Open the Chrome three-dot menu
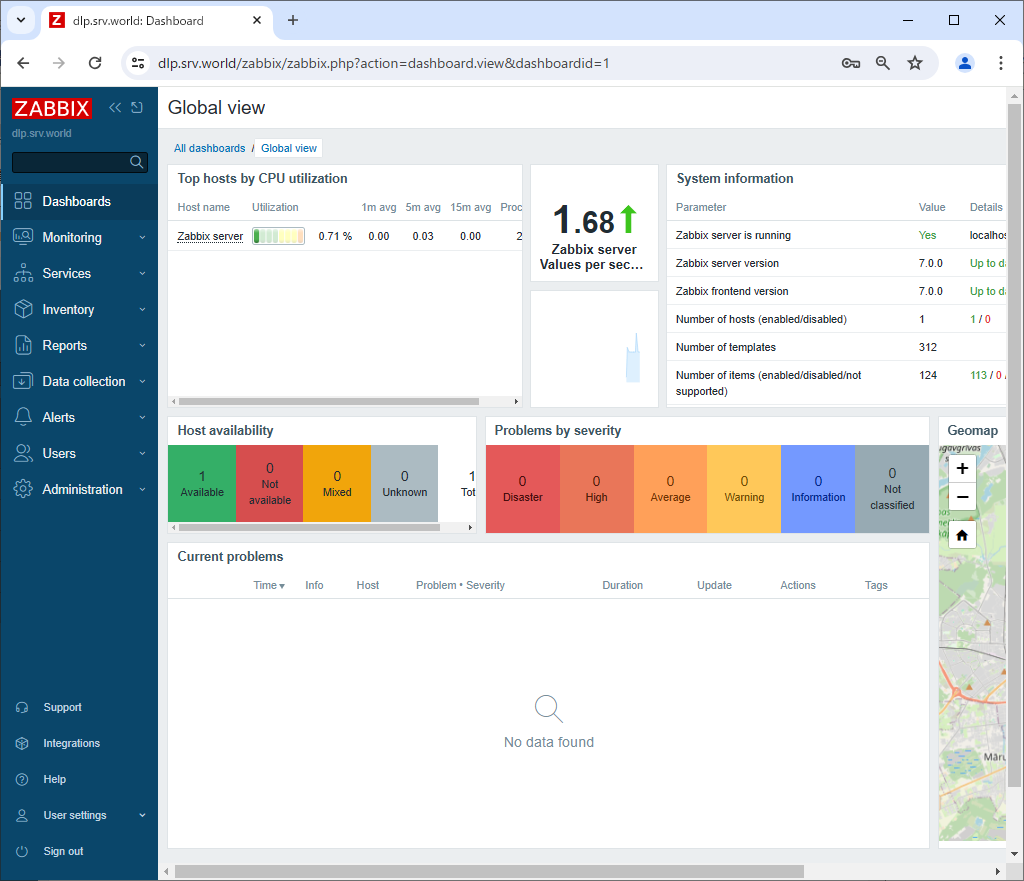The width and height of the screenshot is (1024, 881). (x=1000, y=63)
